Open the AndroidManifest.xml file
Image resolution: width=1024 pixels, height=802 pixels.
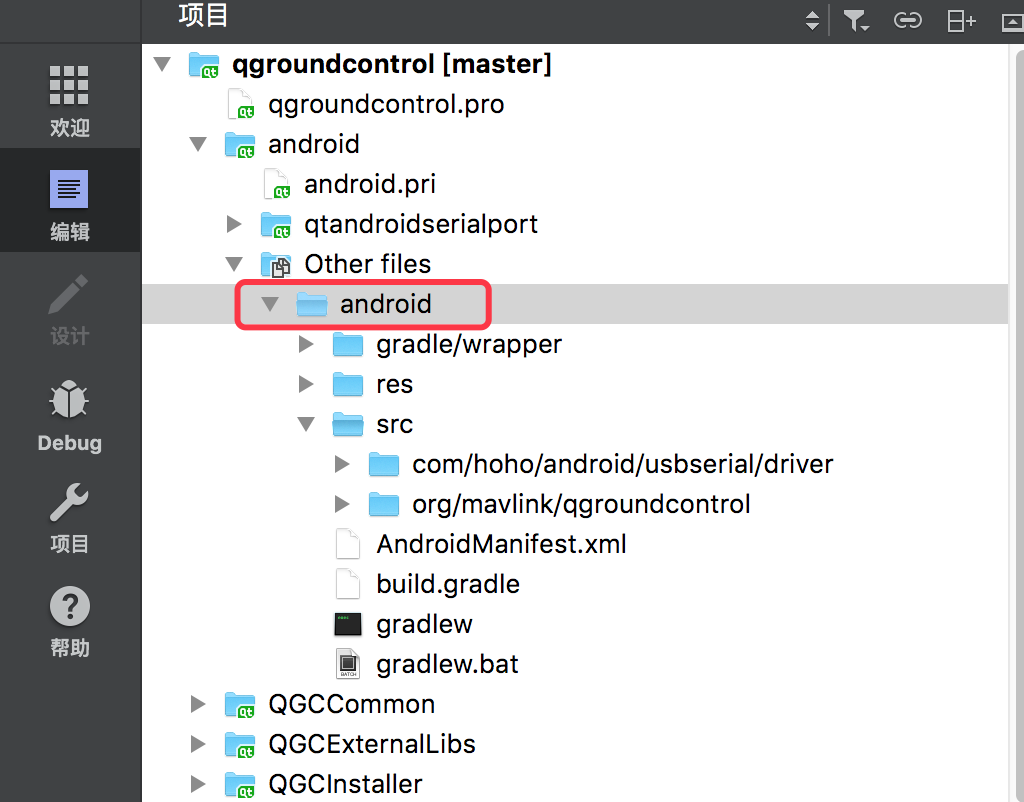501,544
